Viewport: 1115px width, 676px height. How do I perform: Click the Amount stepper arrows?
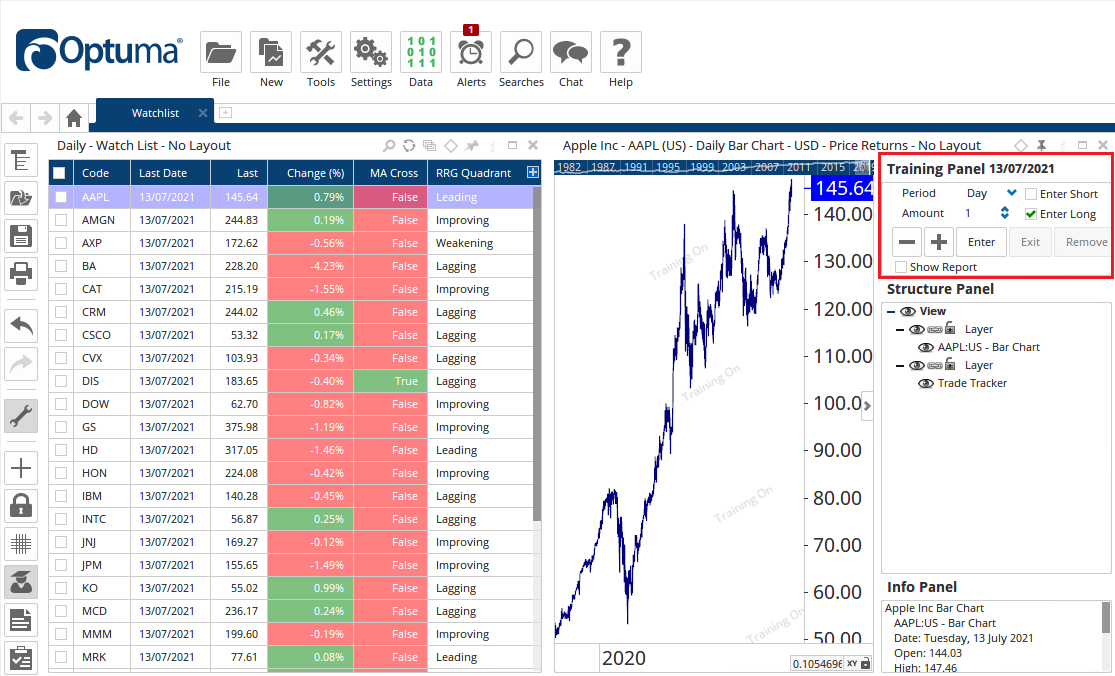pyautogui.click(x=1005, y=213)
